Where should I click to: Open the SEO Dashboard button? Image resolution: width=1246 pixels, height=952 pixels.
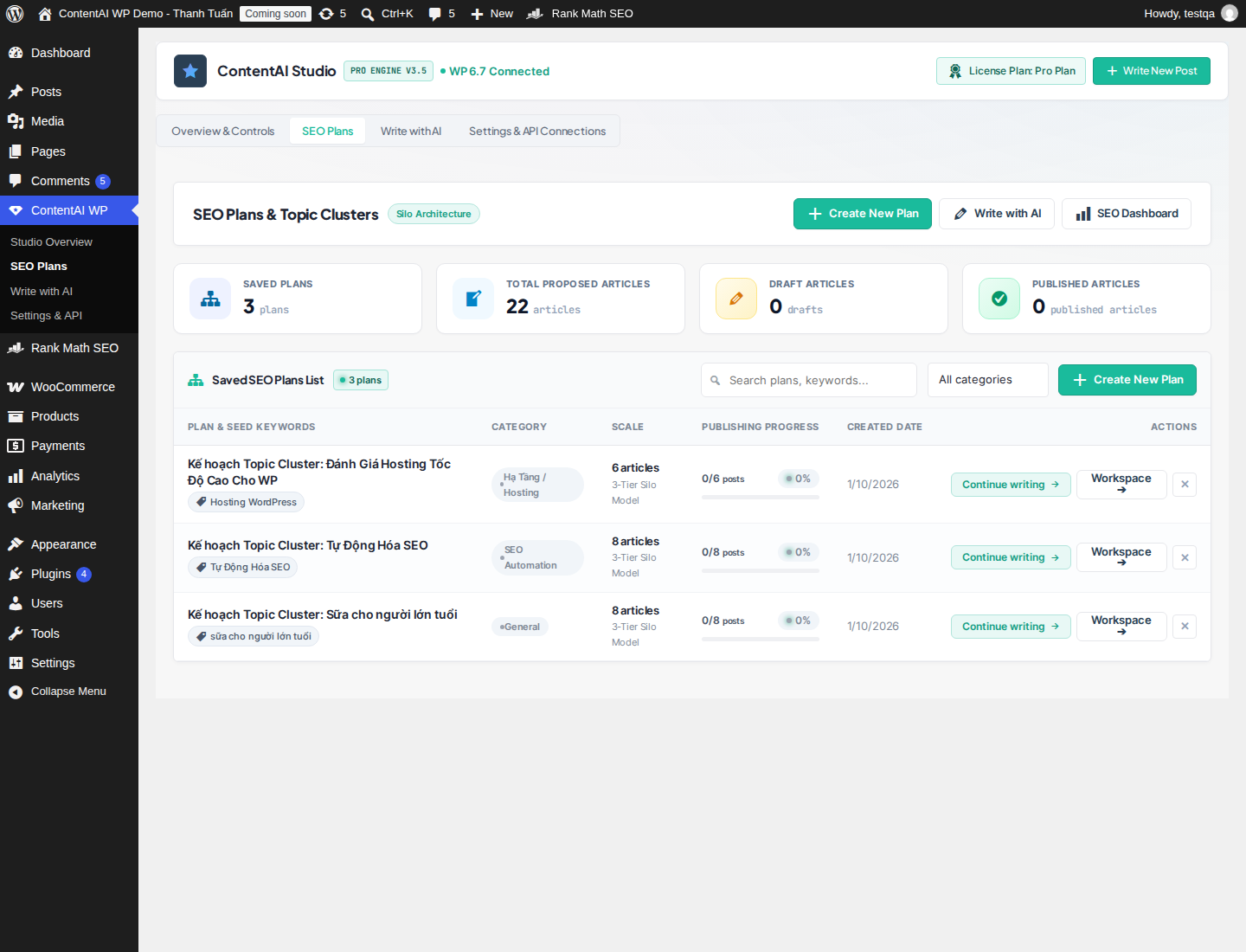1127,214
